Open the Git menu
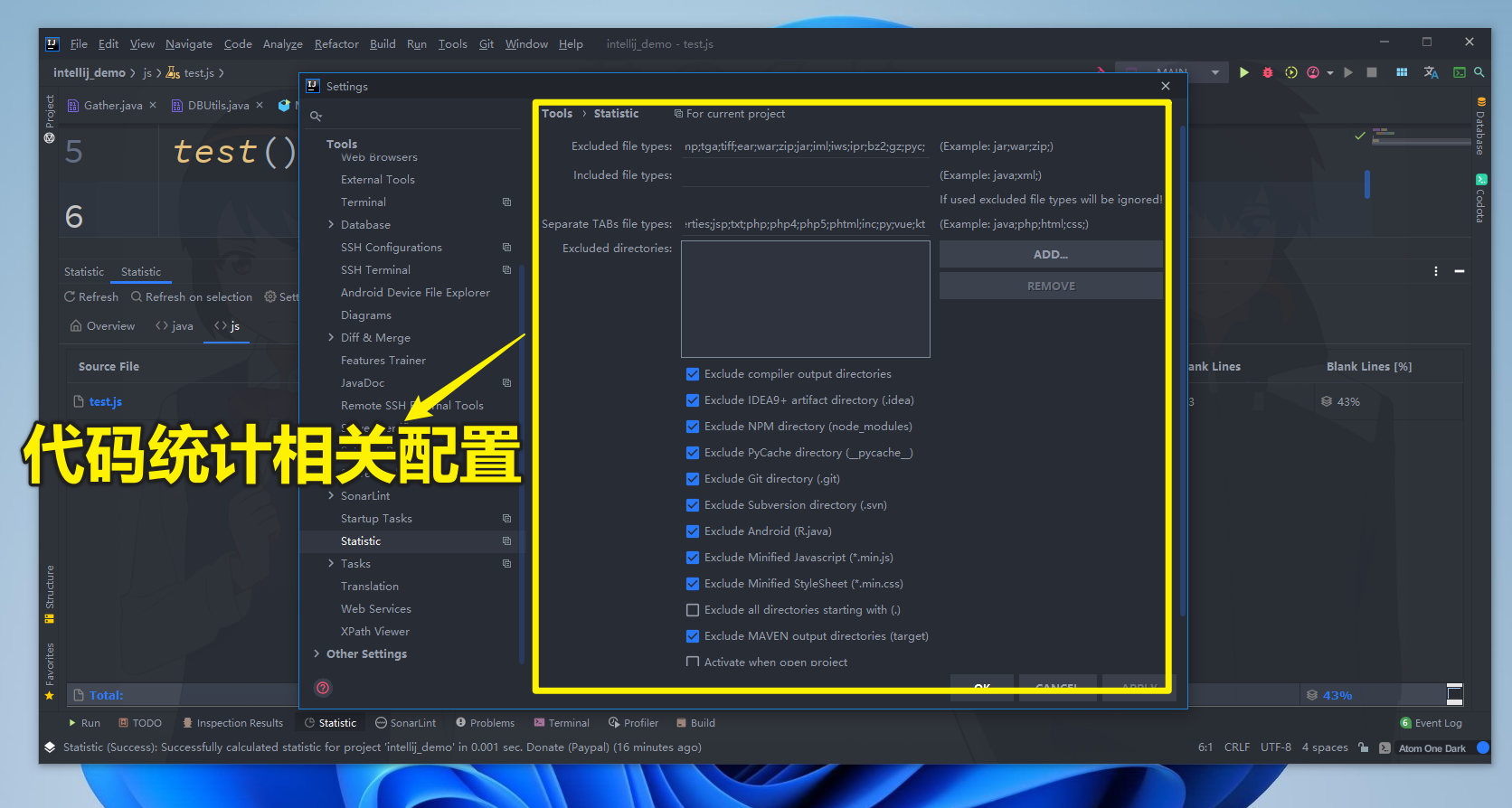 click(487, 44)
